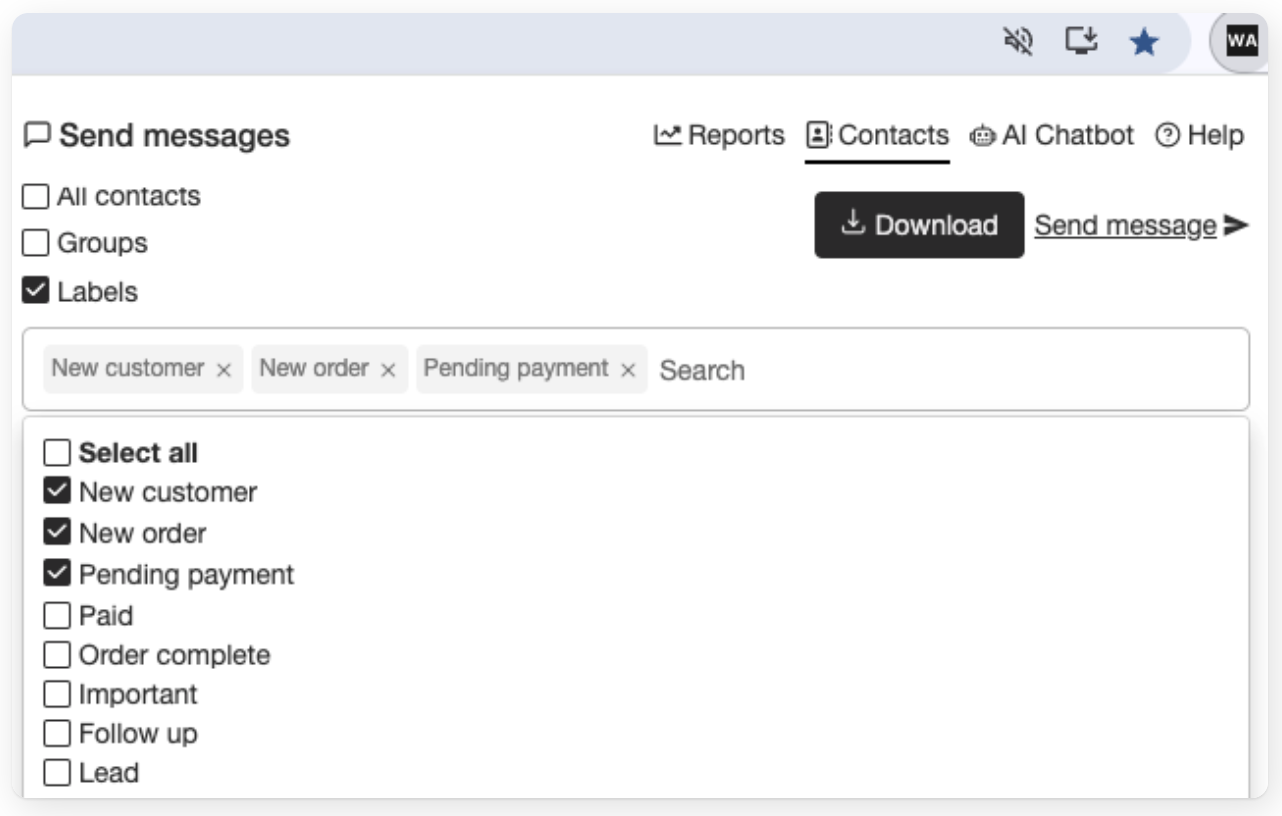This screenshot has height=816, width=1282.
Task: Remove the Pending payment label chip
Action: pyautogui.click(x=628, y=370)
